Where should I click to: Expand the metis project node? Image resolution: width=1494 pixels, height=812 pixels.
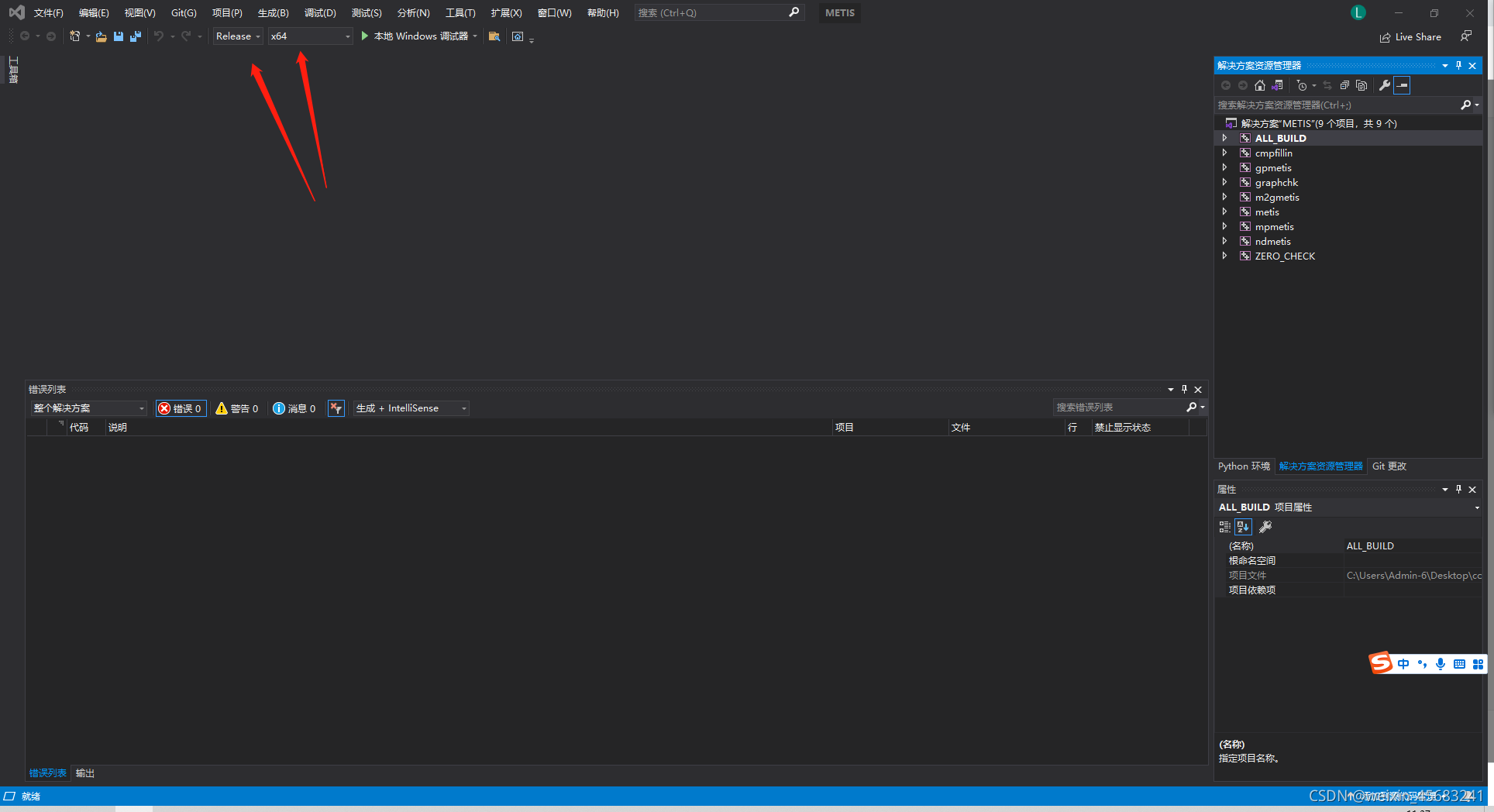1224,212
